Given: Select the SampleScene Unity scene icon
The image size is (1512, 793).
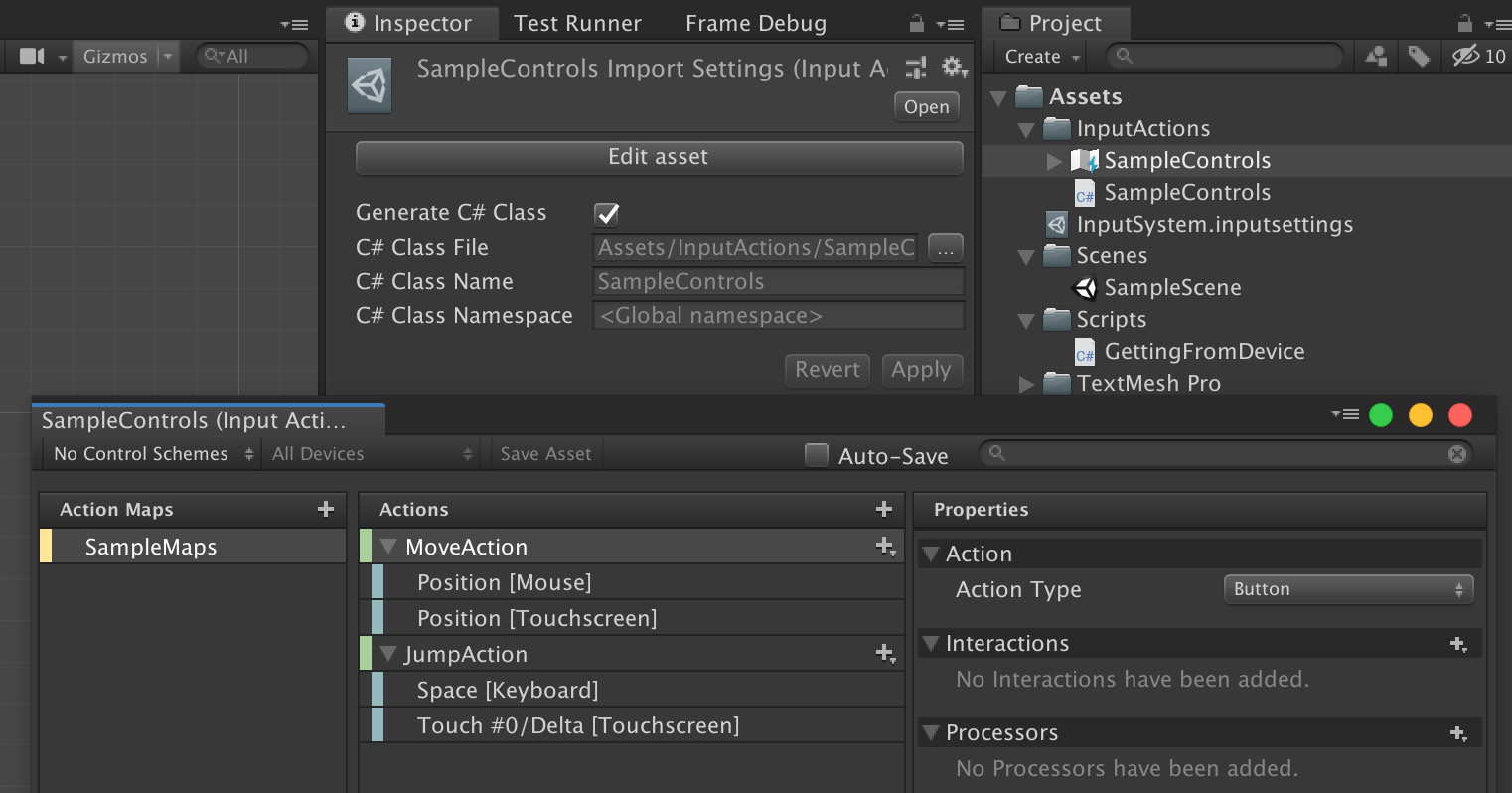Looking at the screenshot, I should (1085, 288).
